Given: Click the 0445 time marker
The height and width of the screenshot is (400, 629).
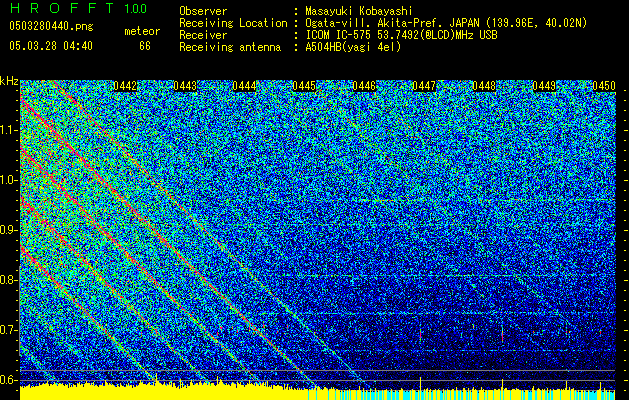Looking at the screenshot, I should pos(304,86).
